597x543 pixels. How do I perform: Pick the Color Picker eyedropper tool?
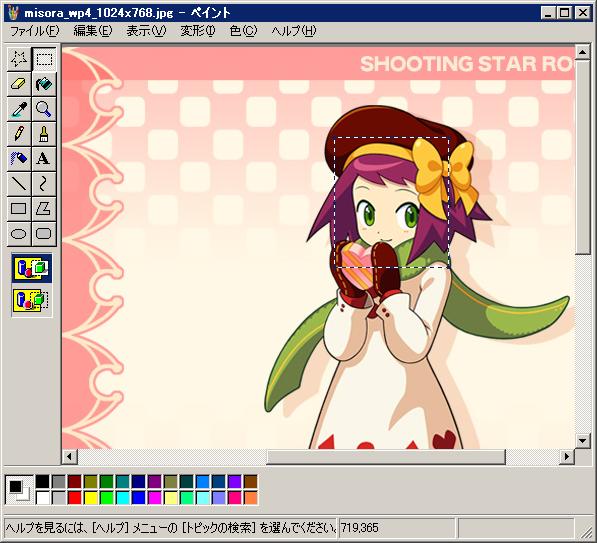[x=19, y=109]
